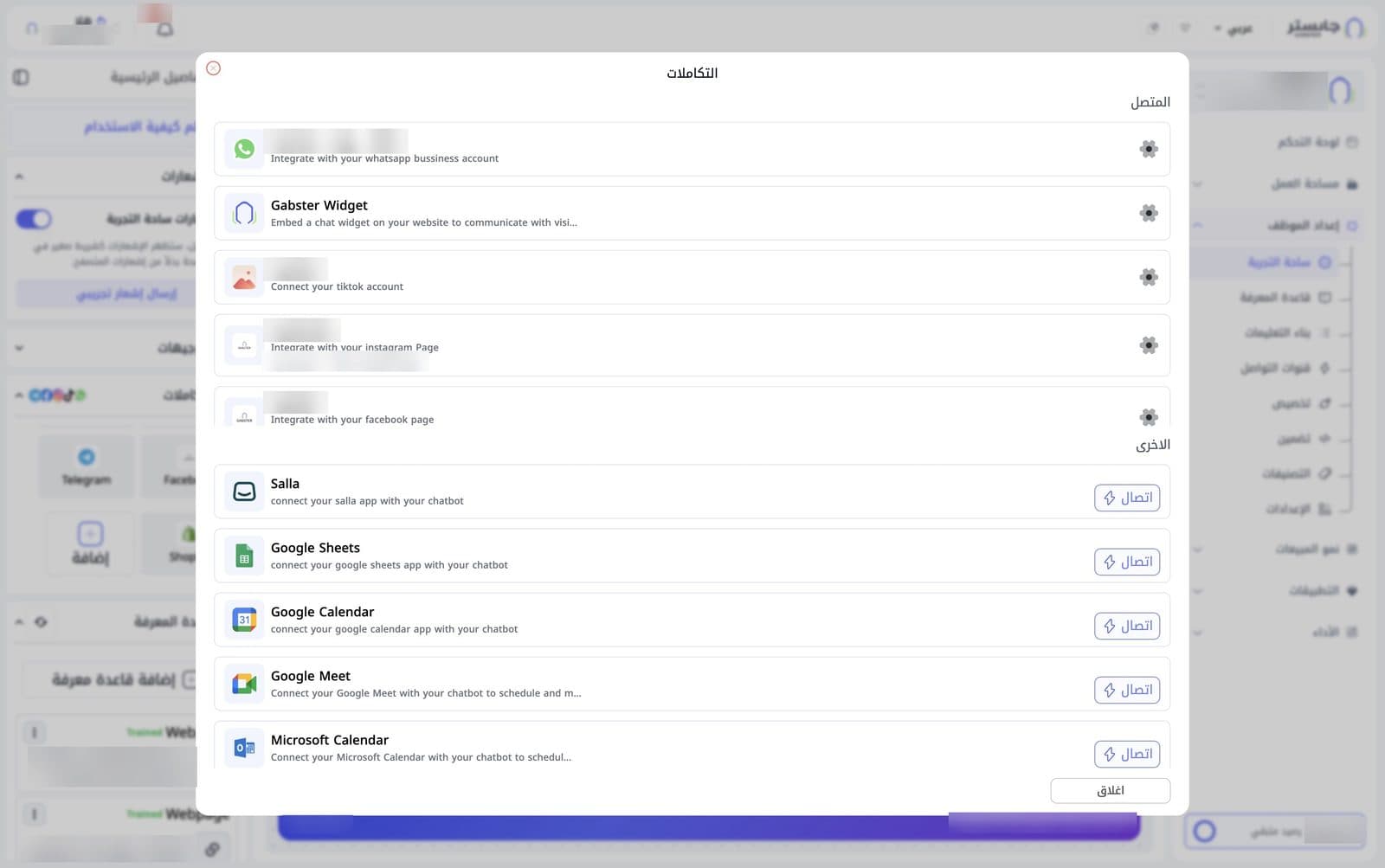Click the المتصل connected section heading

tap(1150, 102)
